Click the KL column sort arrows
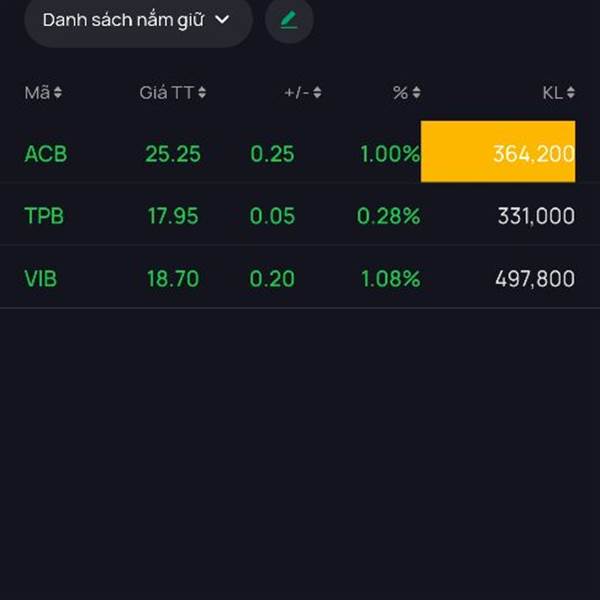 click(x=570, y=93)
